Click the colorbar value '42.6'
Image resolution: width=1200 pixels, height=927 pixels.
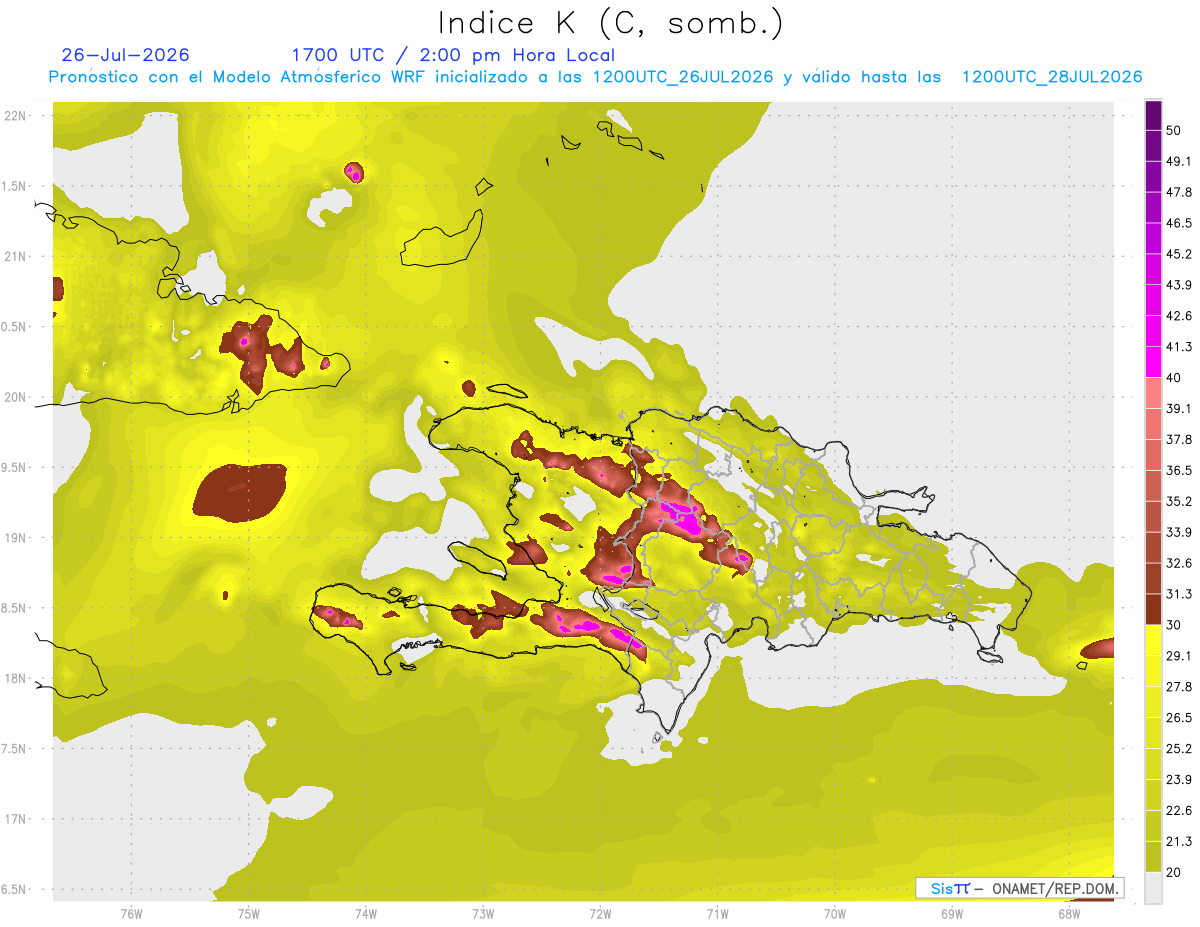point(1179,316)
